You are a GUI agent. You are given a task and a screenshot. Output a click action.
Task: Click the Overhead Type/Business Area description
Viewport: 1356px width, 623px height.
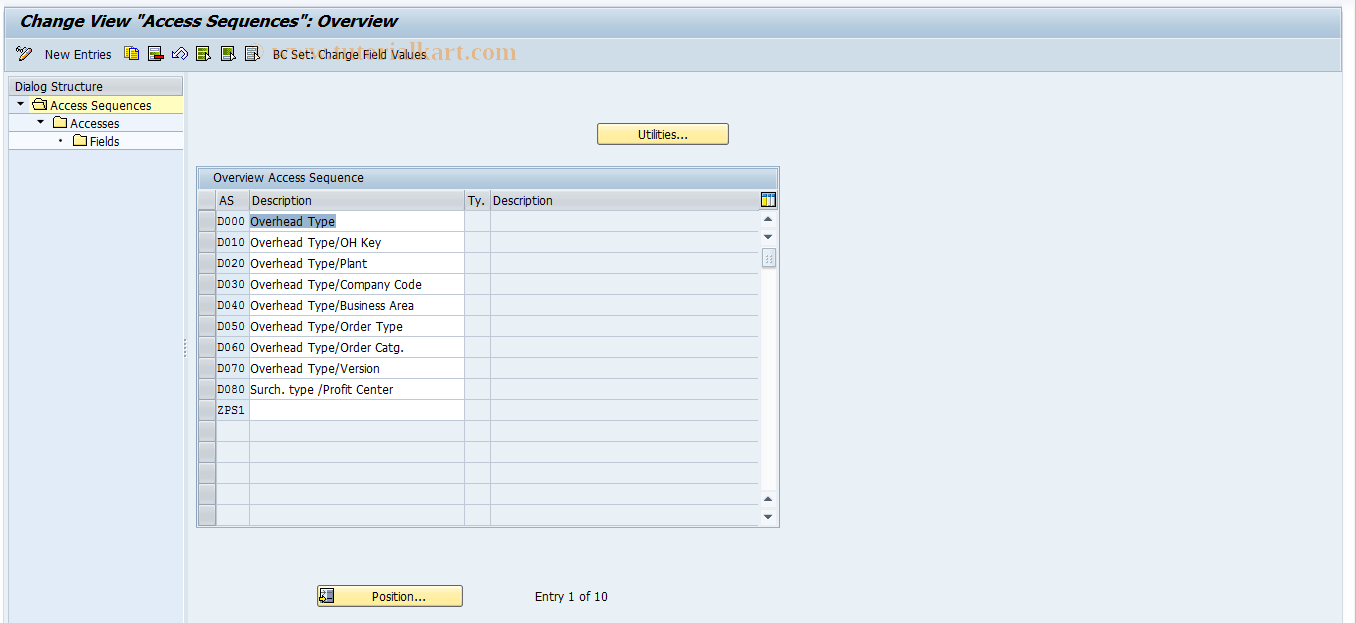(357, 305)
